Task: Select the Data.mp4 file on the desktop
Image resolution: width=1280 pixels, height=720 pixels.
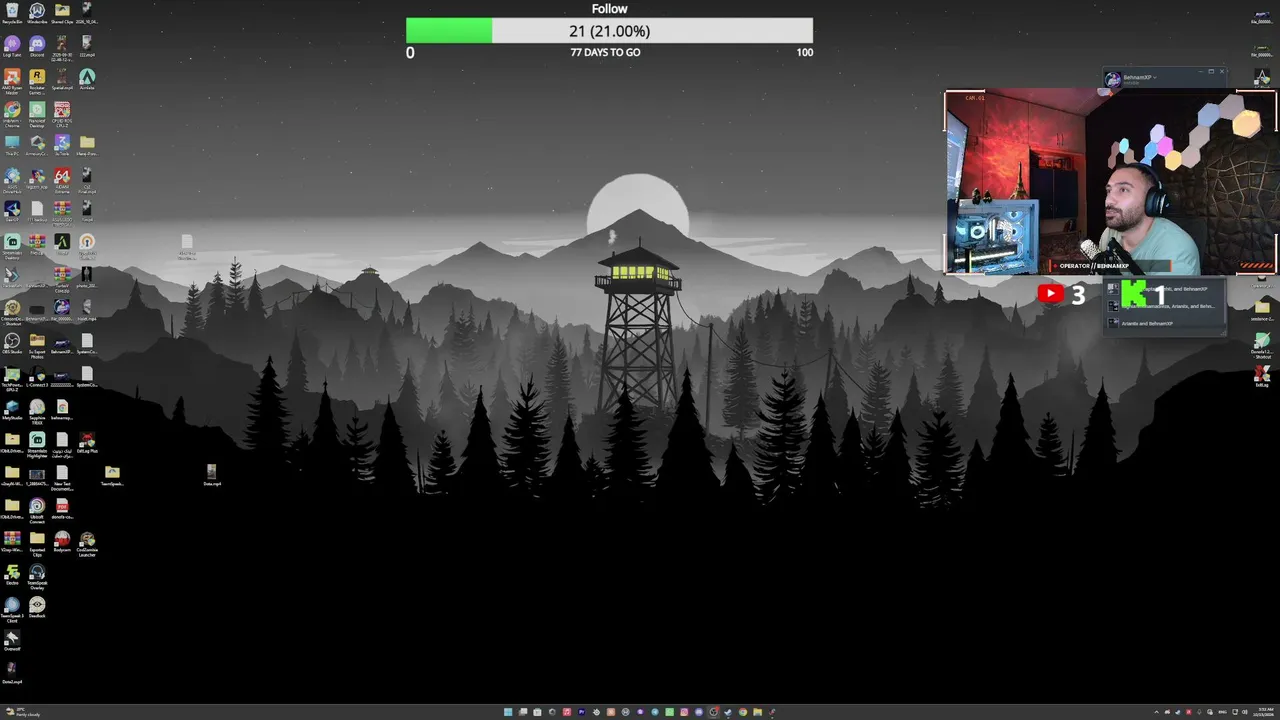Action: (211, 474)
